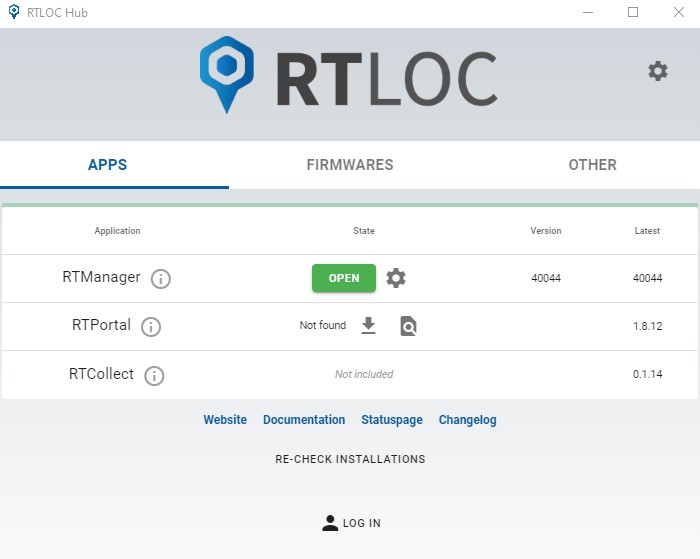Maximize the RTLOC Hub window
The height and width of the screenshot is (559, 700).
[x=633, y=13]
